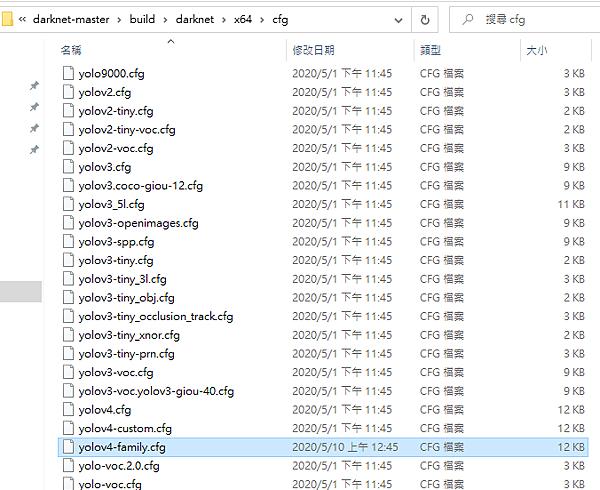Select yolov3-tiny_occlusion_track.cfg file icon

(68, 316)
